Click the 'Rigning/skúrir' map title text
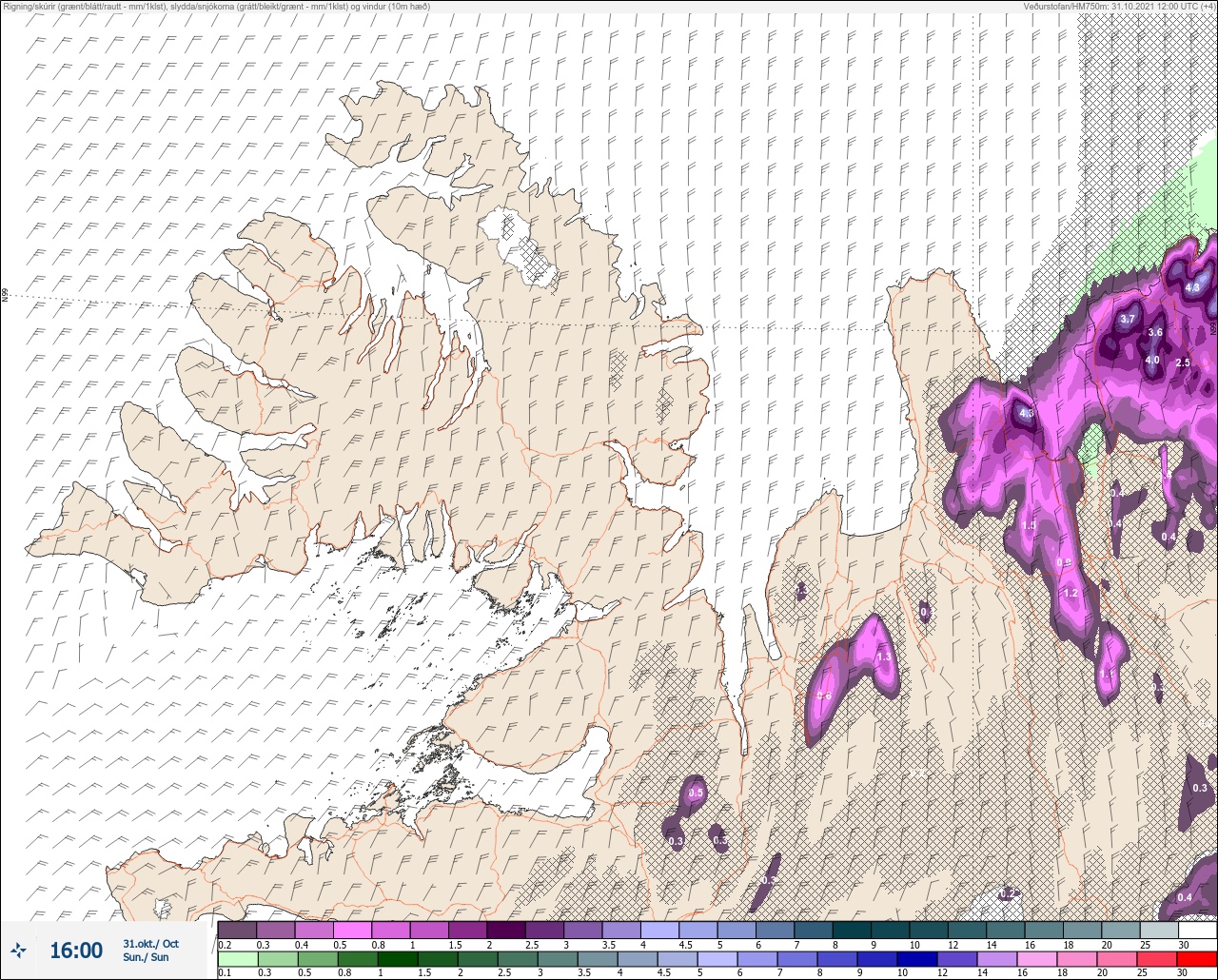 pos(29,6)
